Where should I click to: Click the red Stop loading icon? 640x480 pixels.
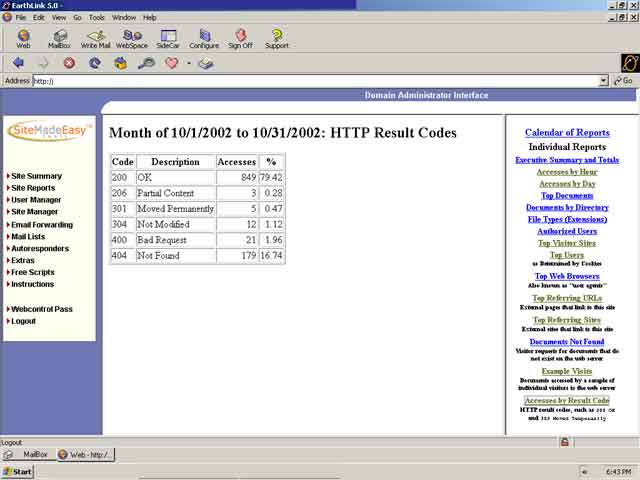69,62
